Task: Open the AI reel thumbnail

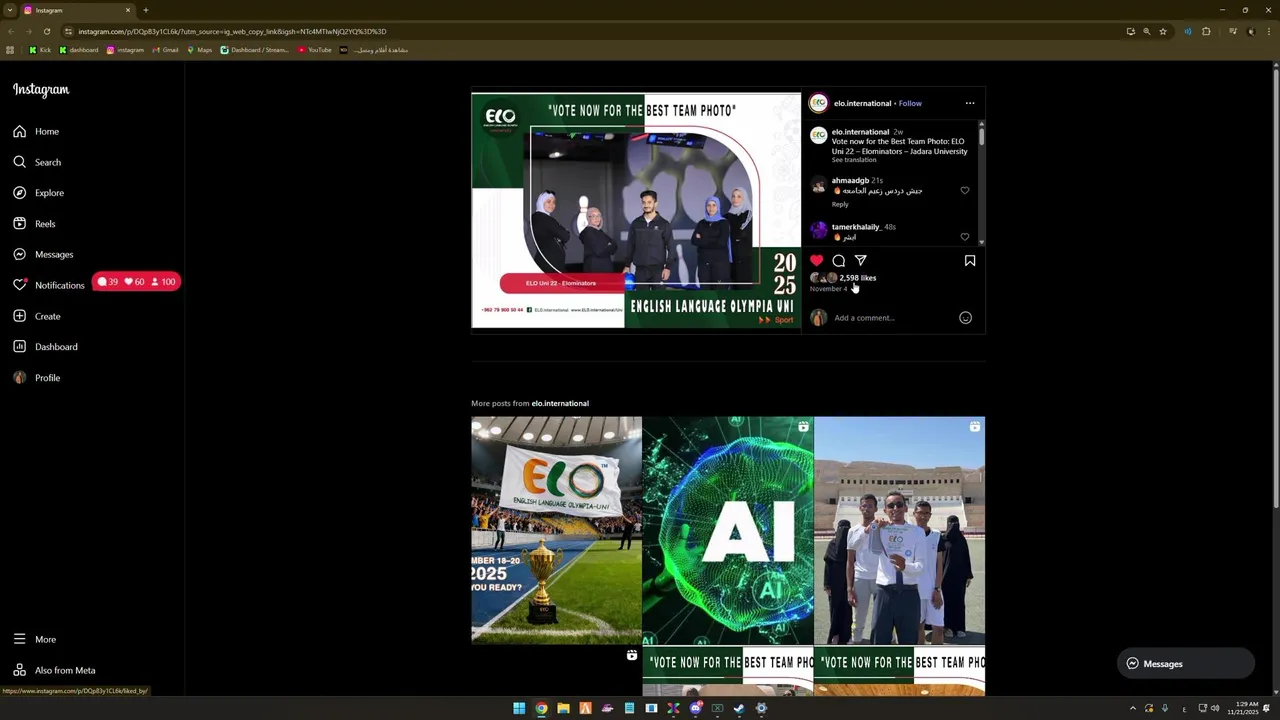Action: [728, 530]
